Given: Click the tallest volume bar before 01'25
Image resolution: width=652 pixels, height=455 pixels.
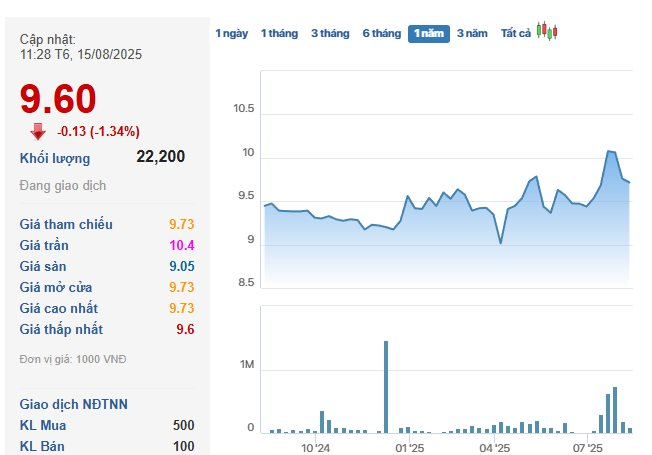Looking at the screenshot, I should pos(385,387).
